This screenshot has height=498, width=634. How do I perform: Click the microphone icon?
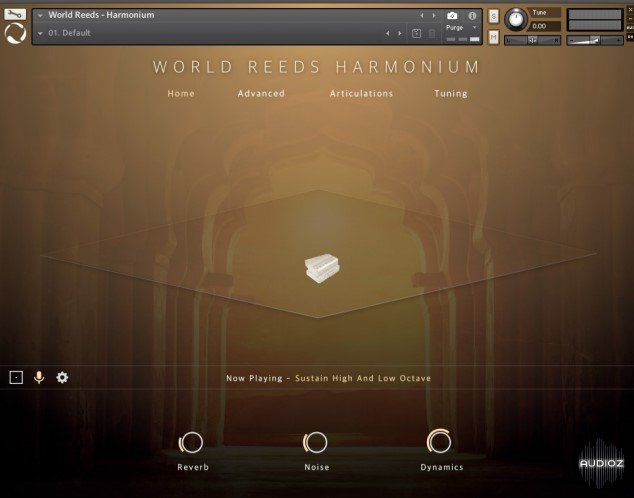tap(39, 377)
